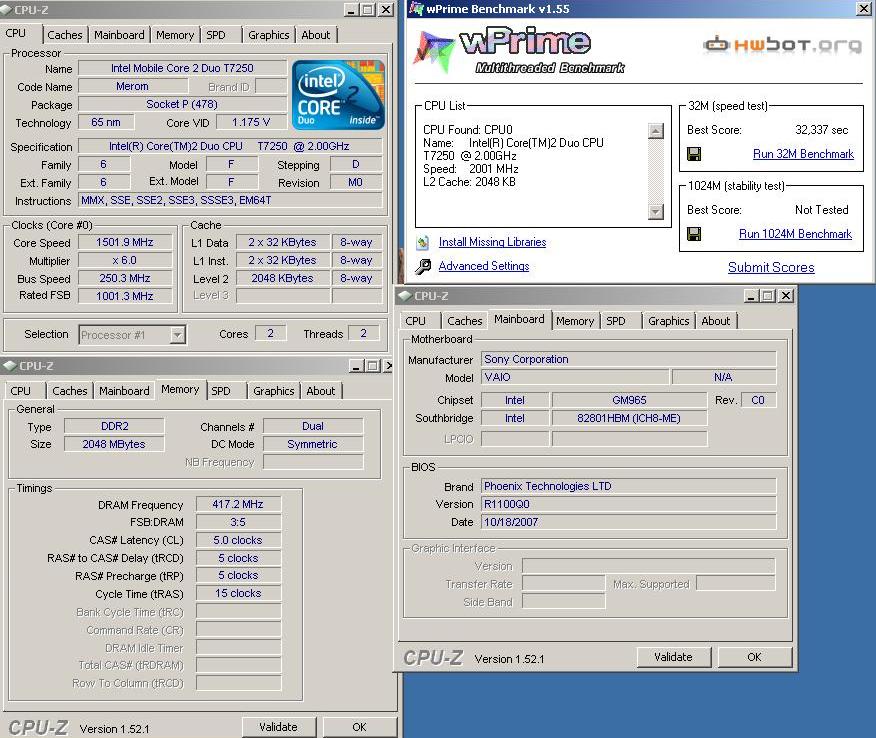This screenshot has width=876, height=738.
Task: Click the FSB:DRAM ratio value 3:5
Action: [x=238, y=522]
